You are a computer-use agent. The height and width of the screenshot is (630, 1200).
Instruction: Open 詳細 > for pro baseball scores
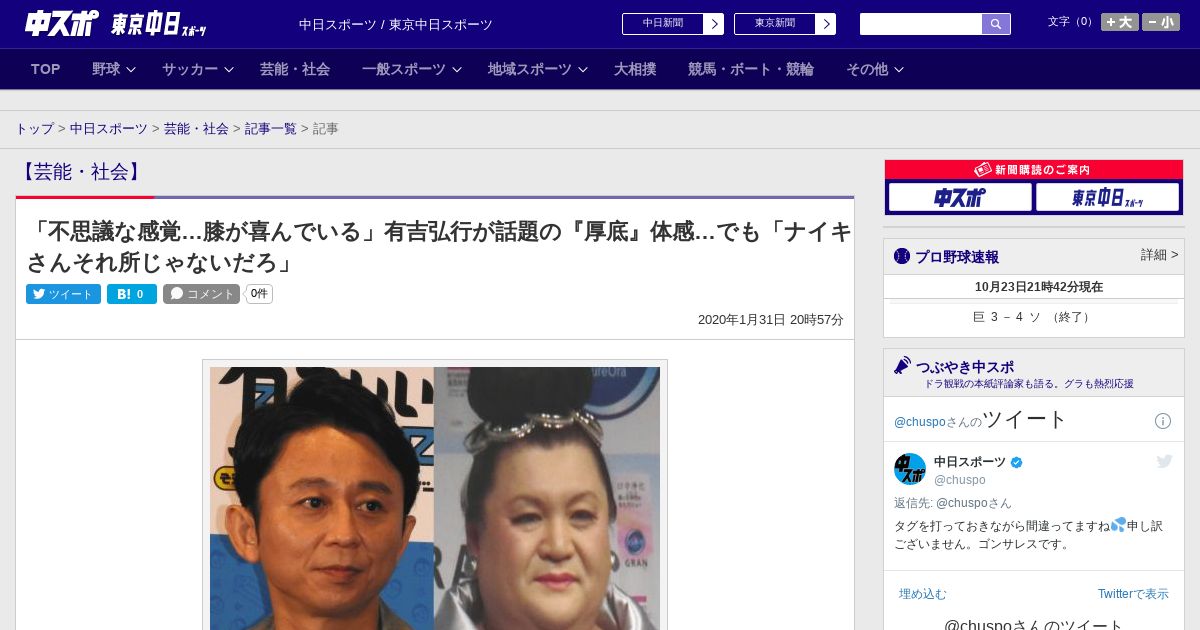pos(1159,255)
